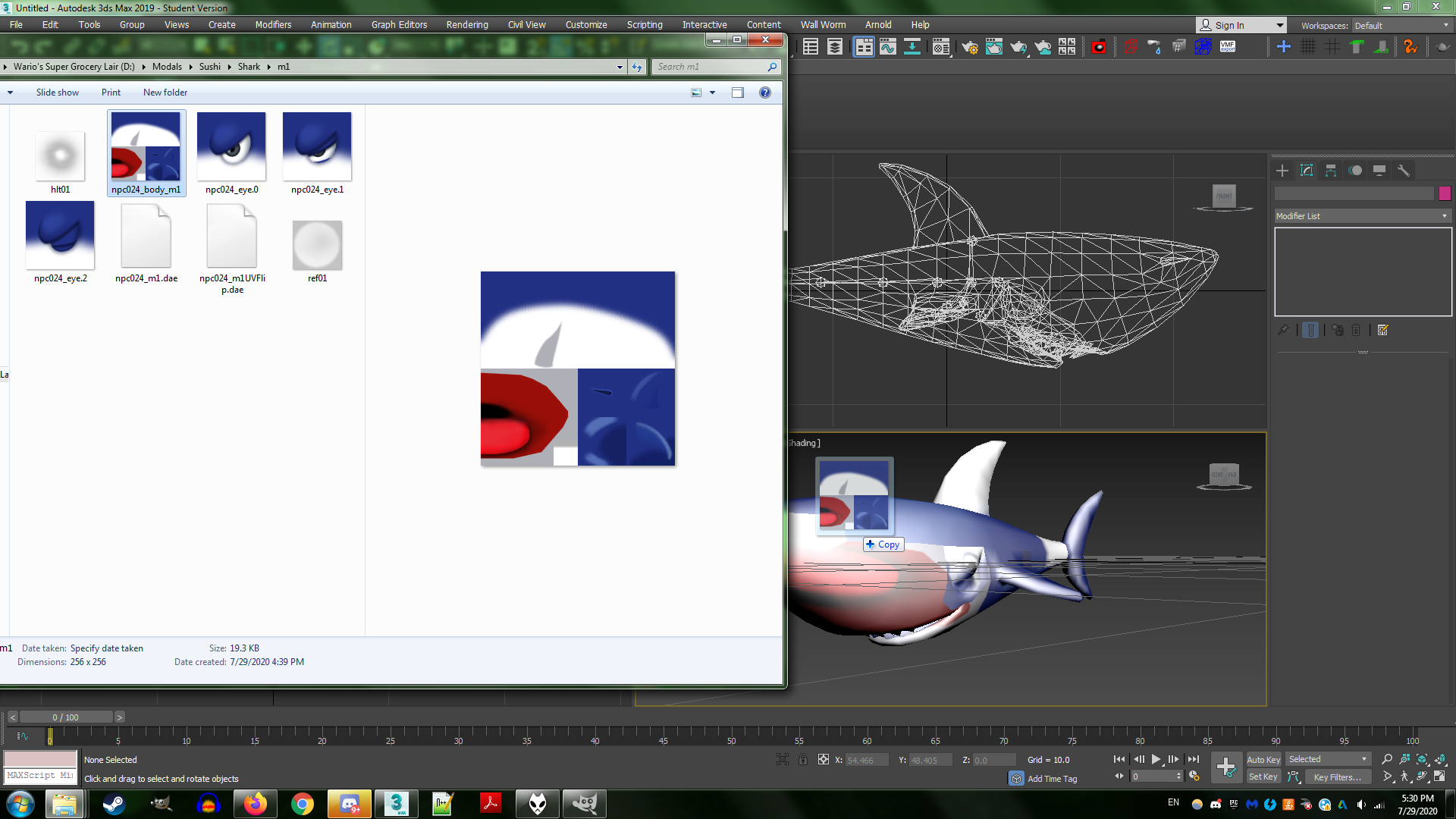Click the Render Production teapot icon
This screenshot has width=1456, height=819.
[x=1018, y=47]
